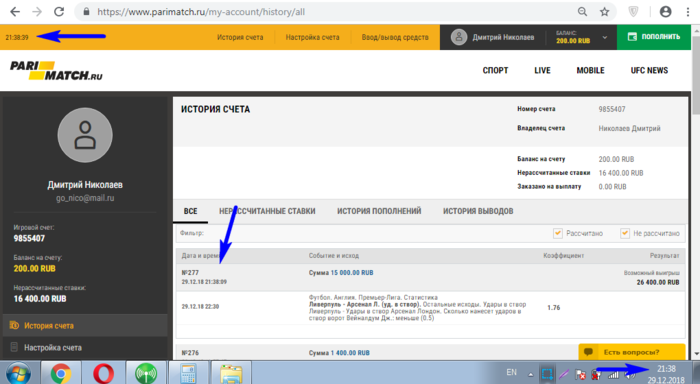Open the Chrome icon in taskbar
700x384 pixels.
tap(61, 373)
